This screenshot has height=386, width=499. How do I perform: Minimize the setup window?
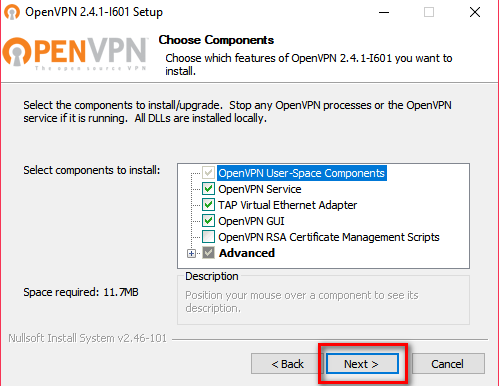(384, 12)
